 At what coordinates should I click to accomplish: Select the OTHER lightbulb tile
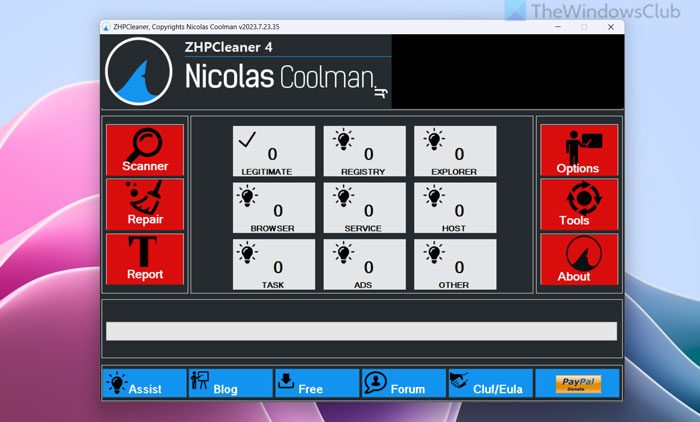click(x=455, y=264)
